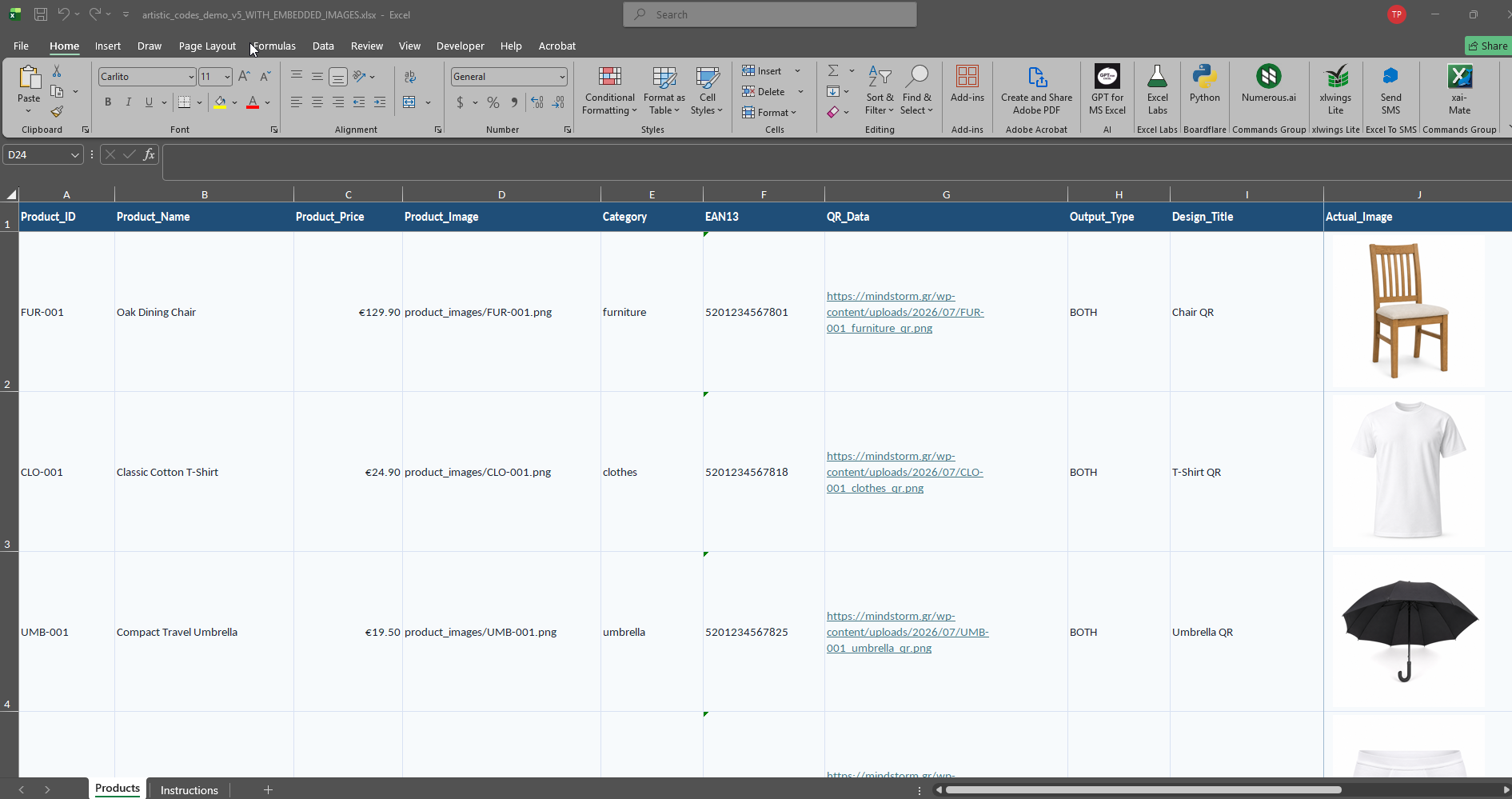Toggle Underline formatting
This screenshot has height=799, width=1512.
149,102
